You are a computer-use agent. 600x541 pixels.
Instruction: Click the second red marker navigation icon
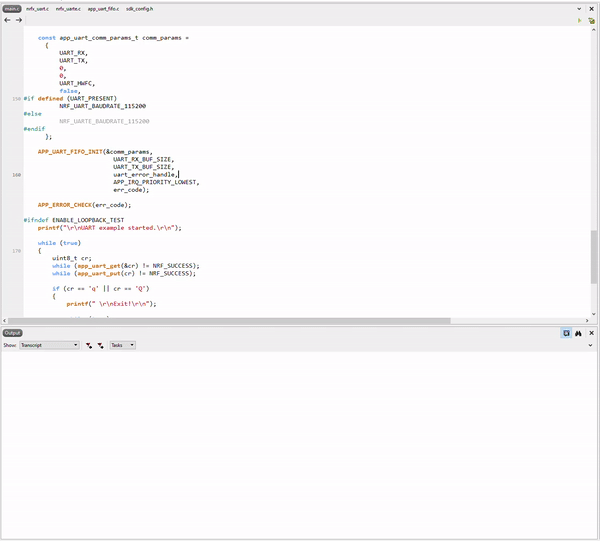(100, 345)
